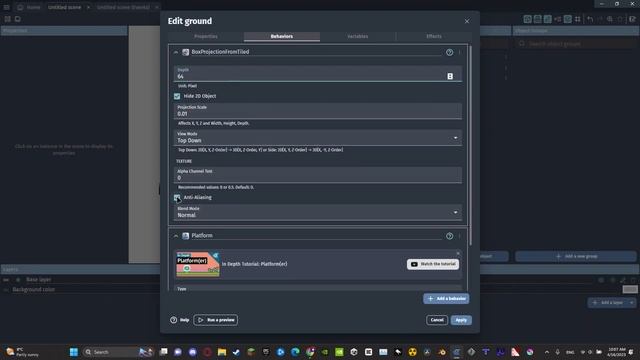Click the Apply button
Screen dimensions: 640x360
461,320
